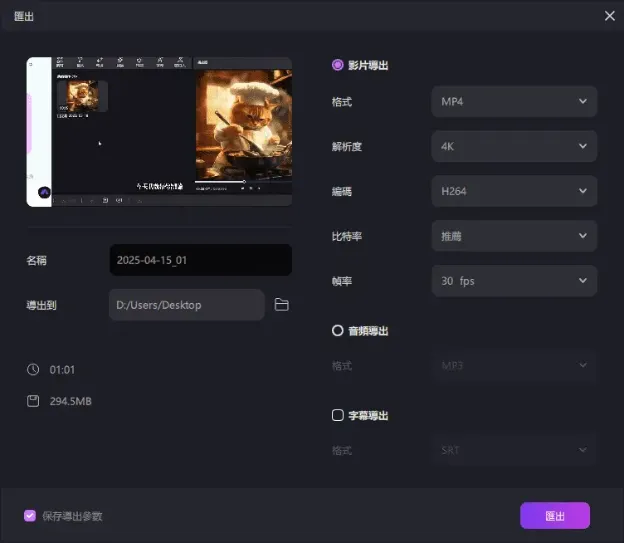Edit the name field 2025-04-15_01
This screenshot has width=624, height=543.
201,260
